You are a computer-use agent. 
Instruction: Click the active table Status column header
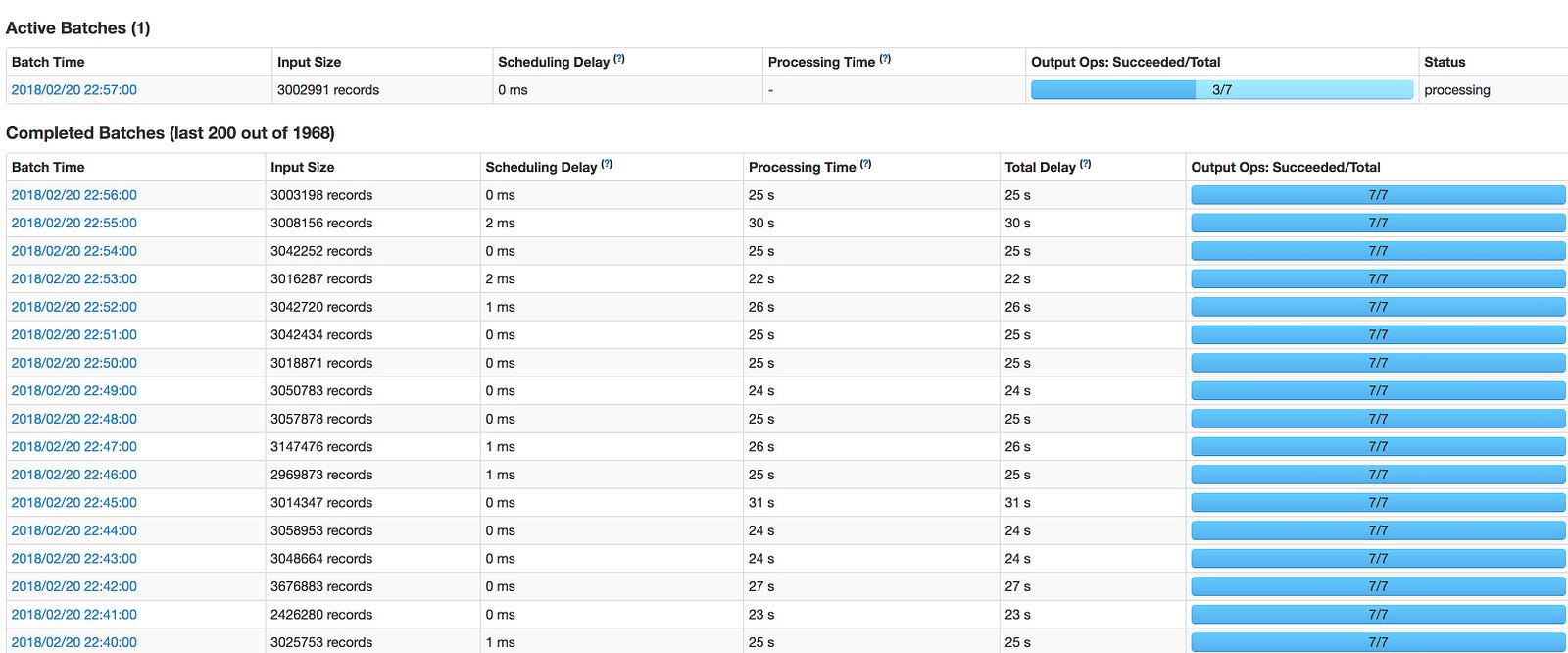[1445, 62]
